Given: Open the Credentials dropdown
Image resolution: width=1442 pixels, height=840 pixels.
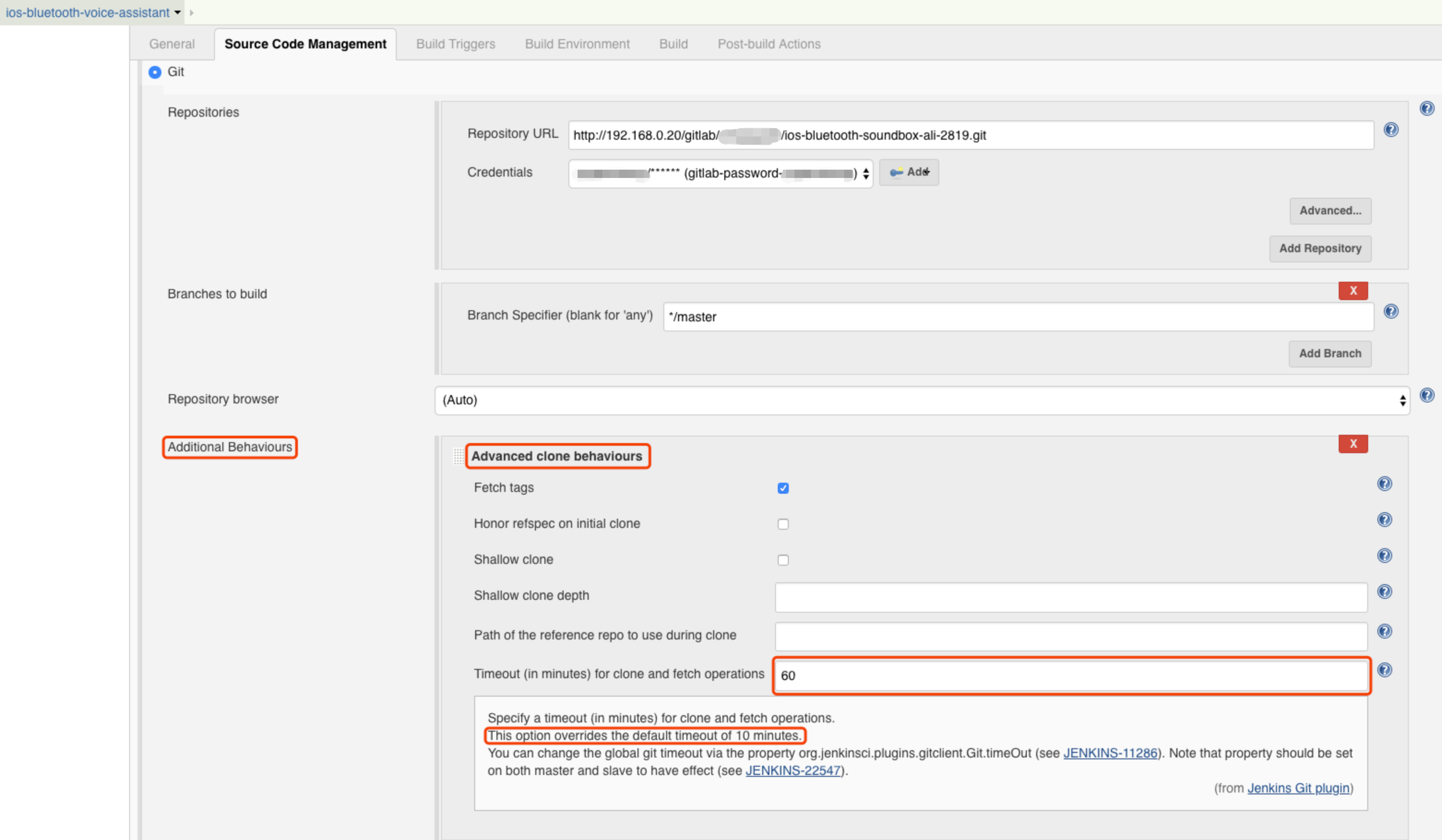Looking at the screenshot, I should [x=721, y=173].
